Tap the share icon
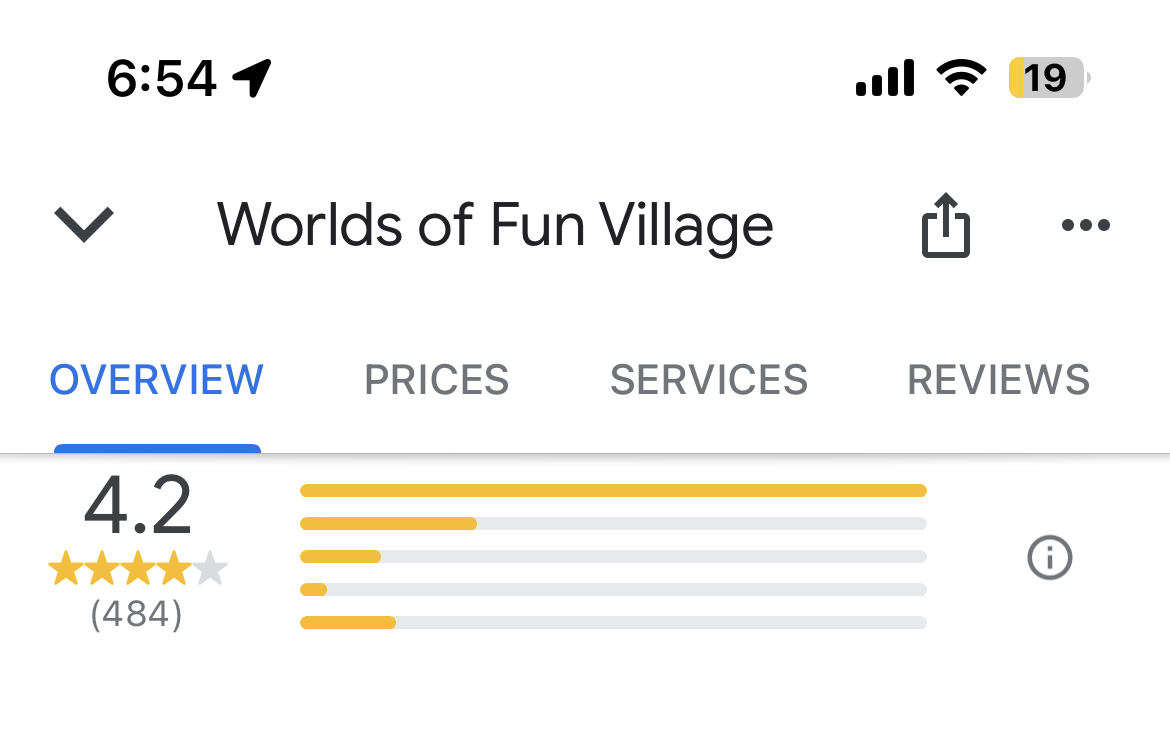1170x731 pixels. coord(945,225)
